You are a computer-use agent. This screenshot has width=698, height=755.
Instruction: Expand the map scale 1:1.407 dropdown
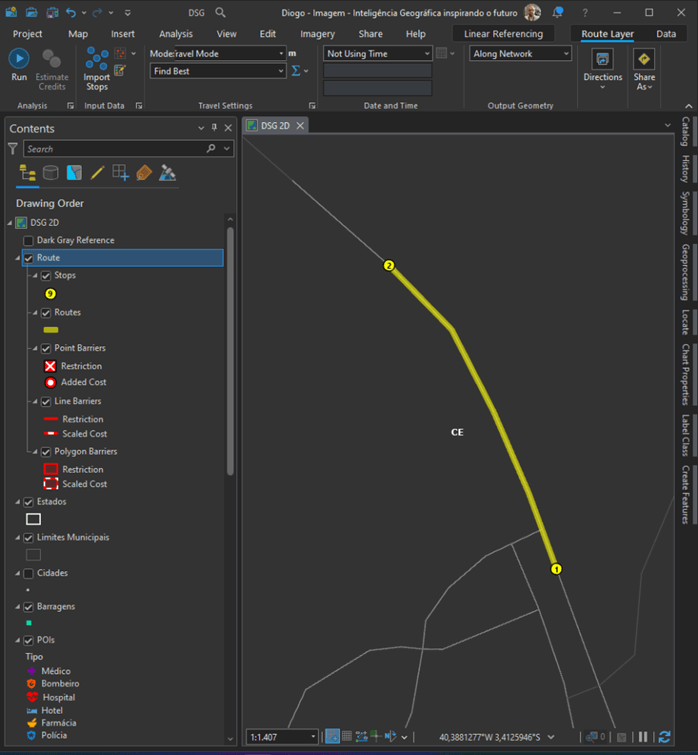click(x=313, y=737)
